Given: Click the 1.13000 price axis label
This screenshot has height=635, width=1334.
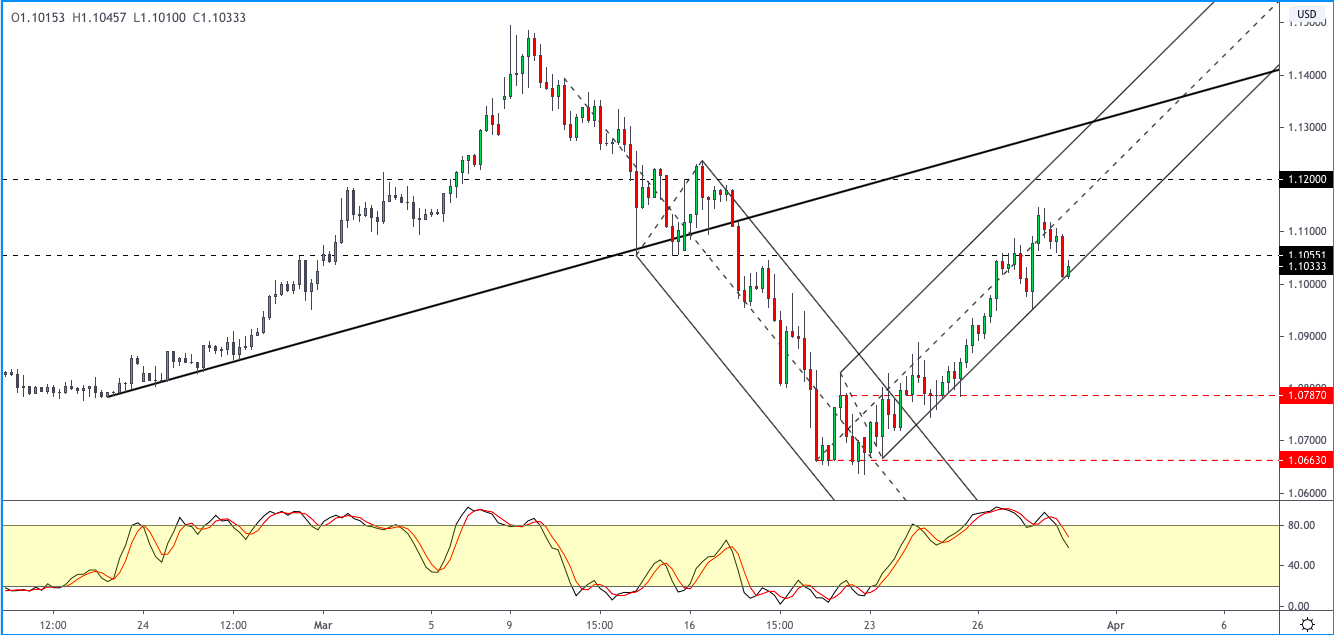Looking at the screenshot, I should pyautogui.click(x=1306, y=127).
